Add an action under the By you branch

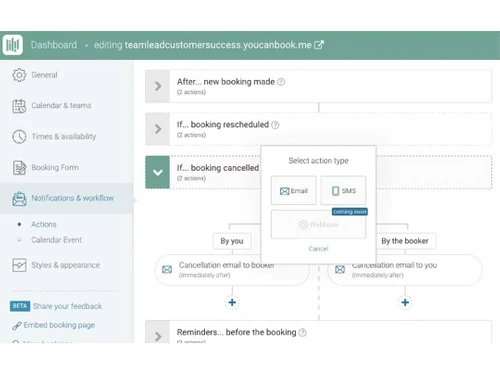(232, 302)
